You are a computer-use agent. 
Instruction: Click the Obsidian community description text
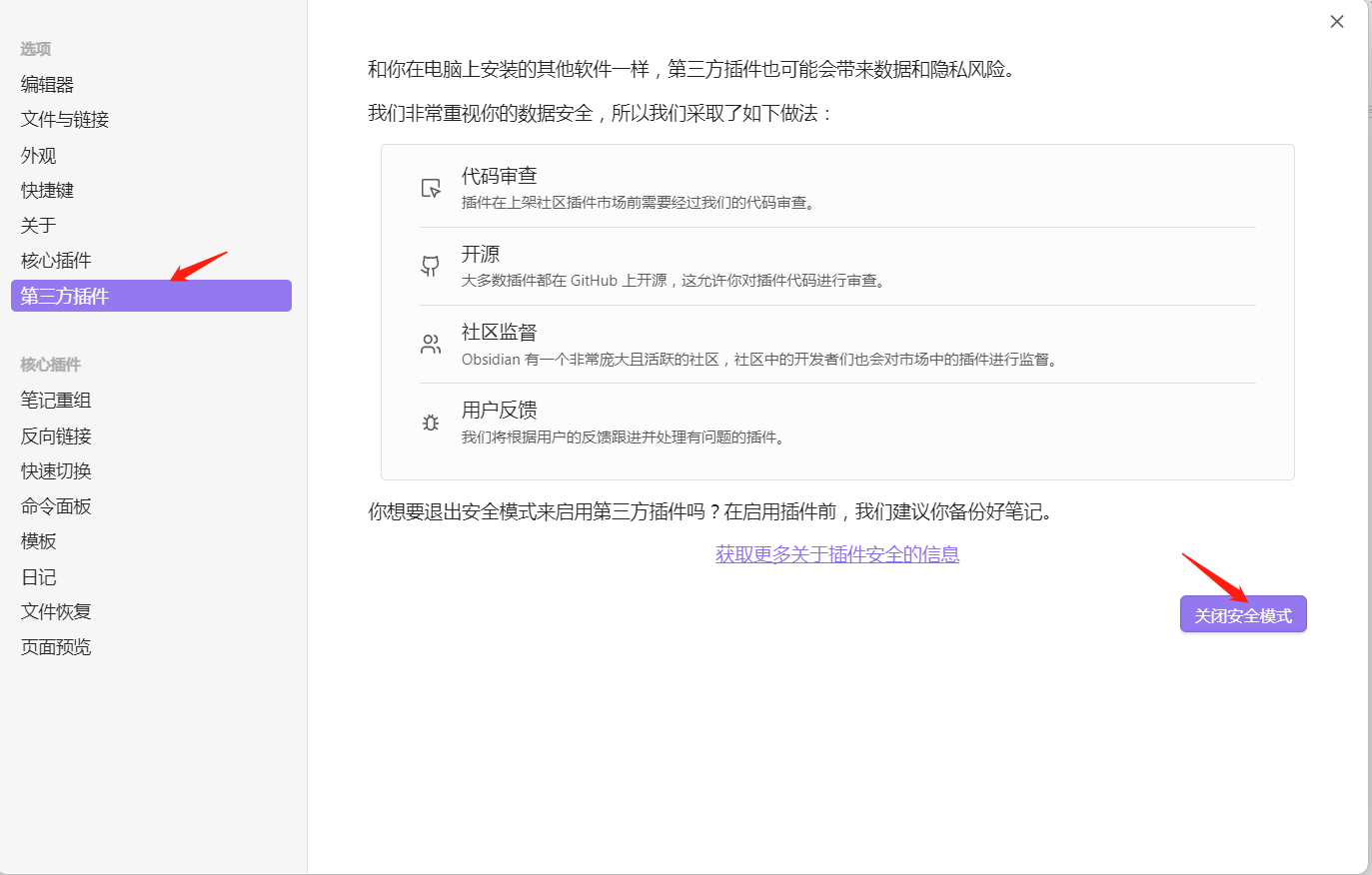pyautogui.click(x=760, y=360)
